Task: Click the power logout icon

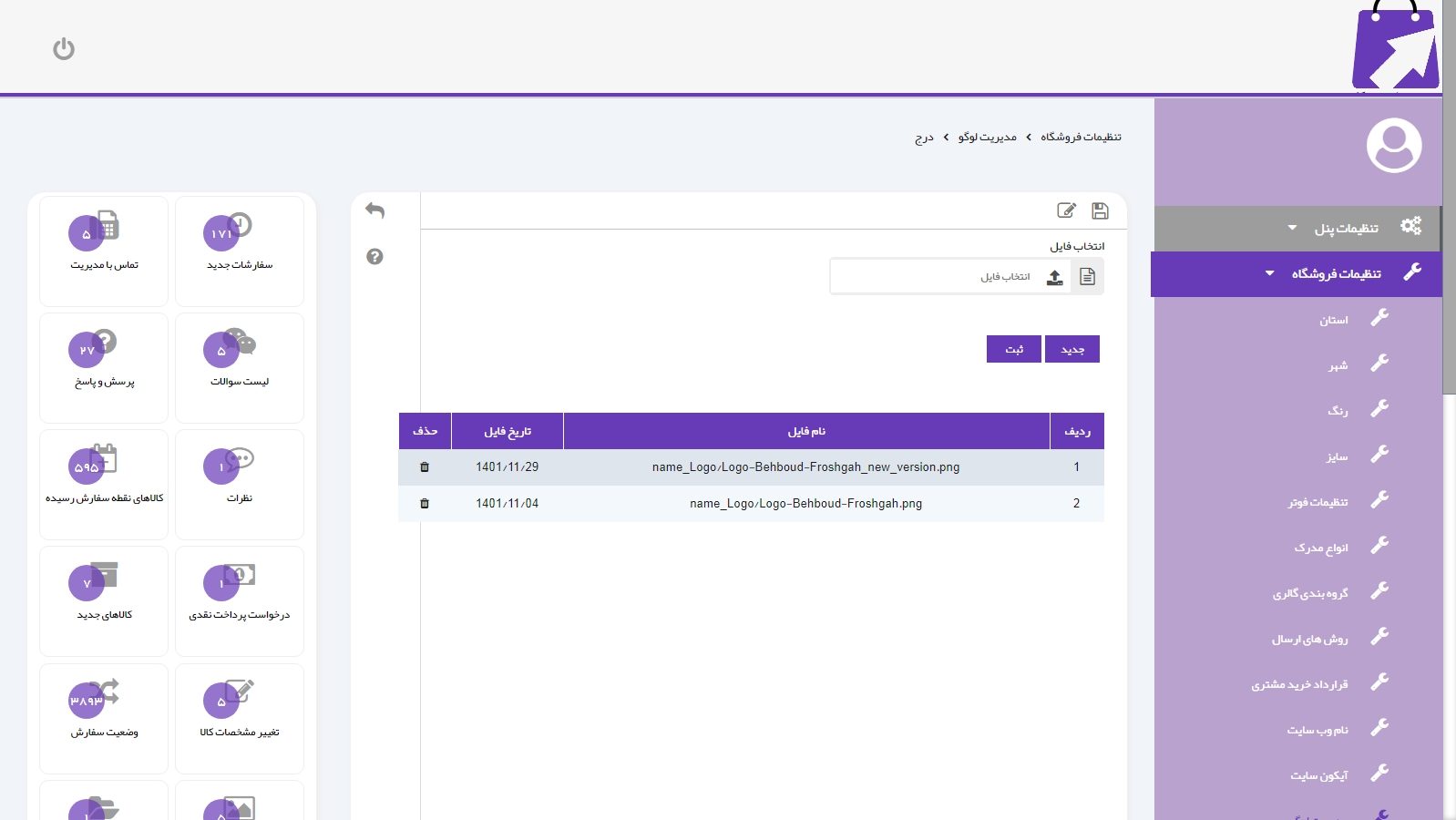Action: click(64, 48)
